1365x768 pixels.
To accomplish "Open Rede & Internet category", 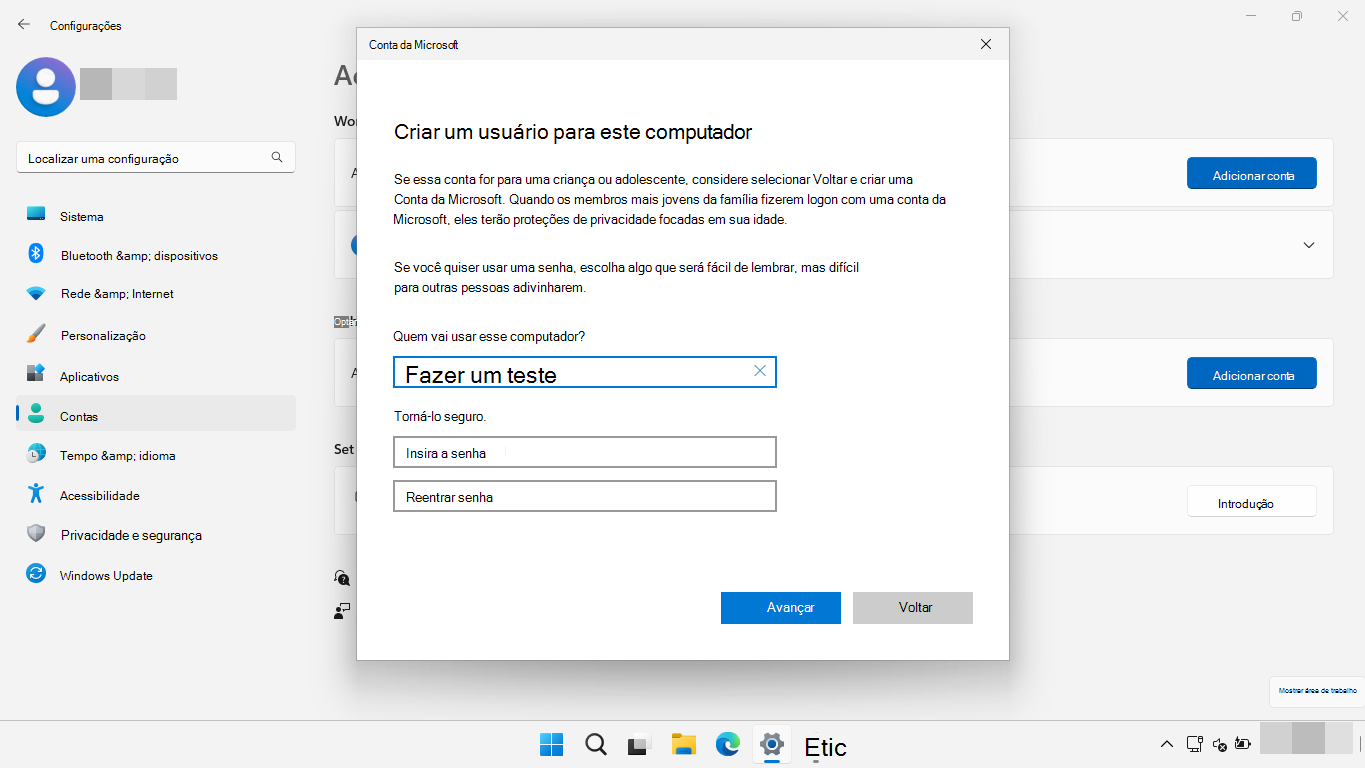I will click(156, 294).
